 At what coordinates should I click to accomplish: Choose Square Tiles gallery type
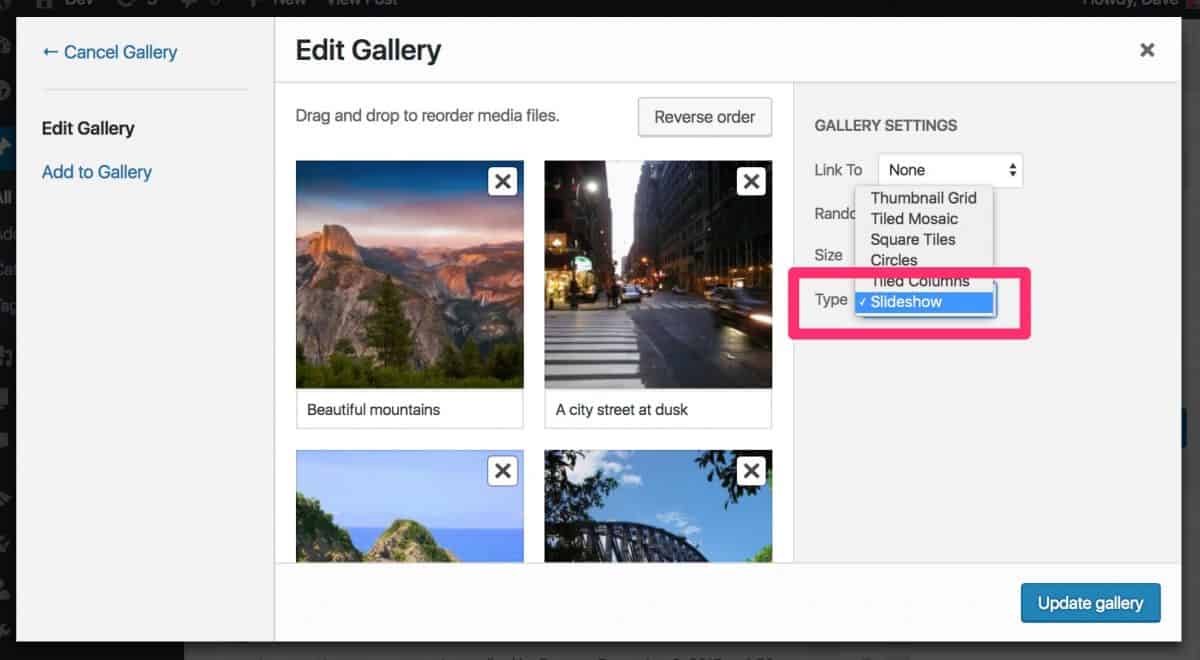coord(924,240)
